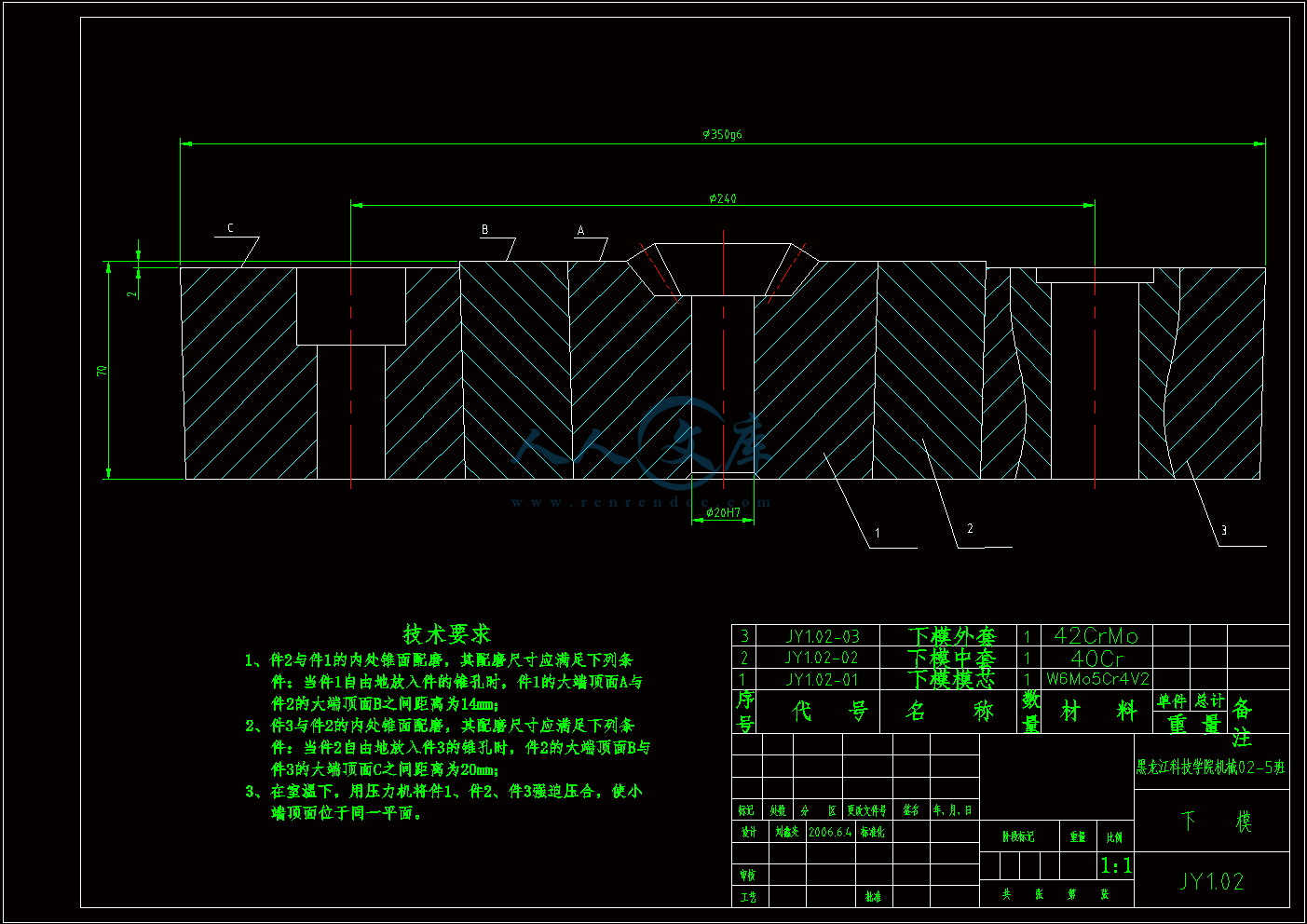Select the requirement line starting 3、在室温下
The width and height of the screenshot is (1307, 924).
(443, 791)
